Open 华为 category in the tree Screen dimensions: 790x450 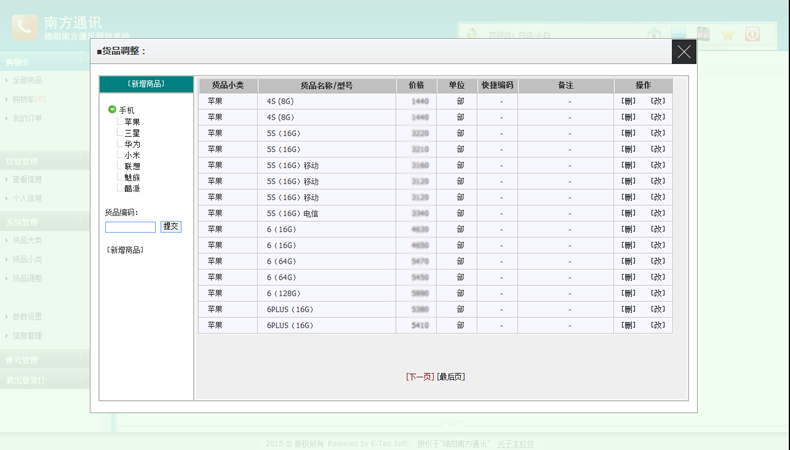tap(132, 144)
